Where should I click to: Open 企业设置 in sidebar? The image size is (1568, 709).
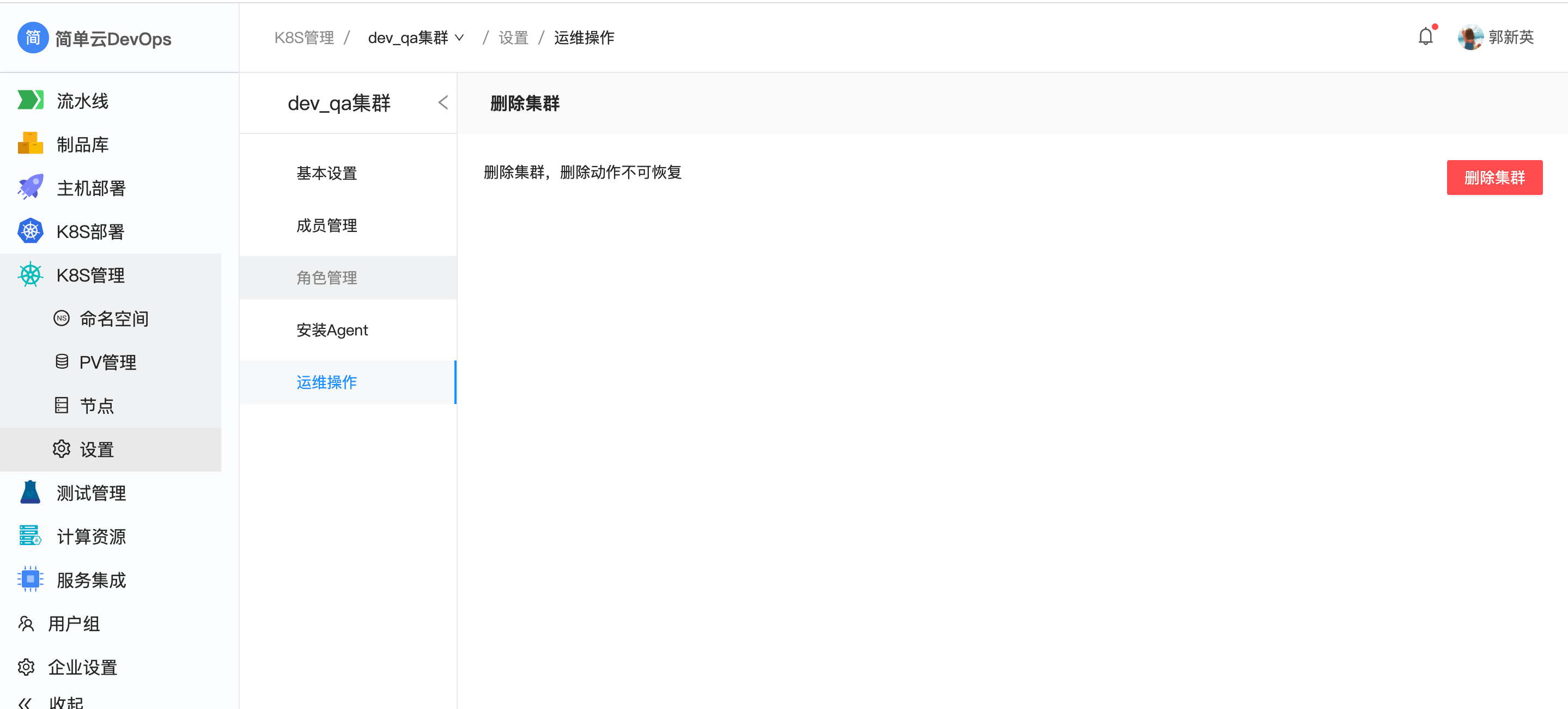(x=82, y=667)
